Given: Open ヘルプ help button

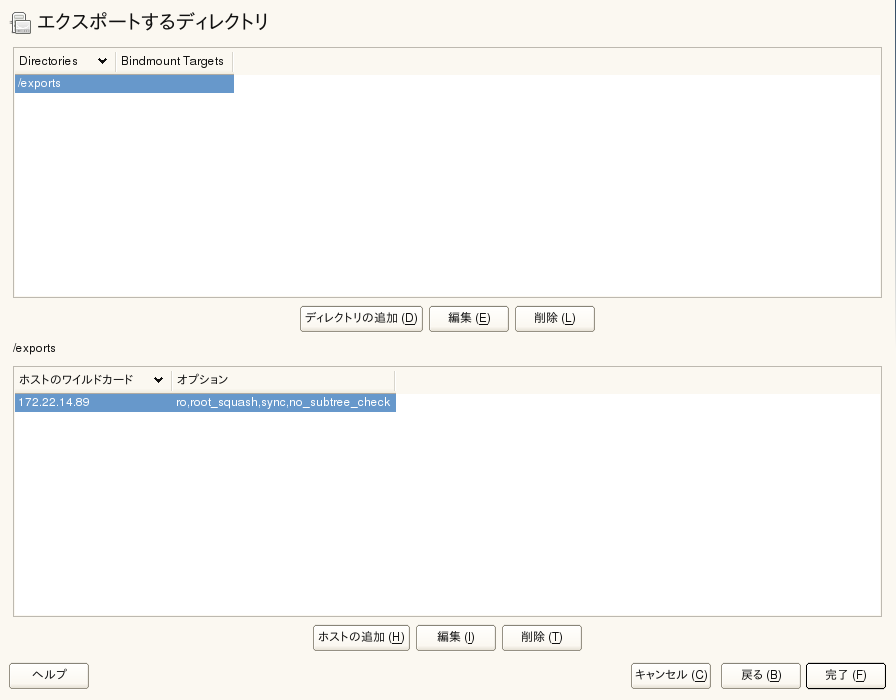Looking at the screenshot, I should click(x=49, y=675).
